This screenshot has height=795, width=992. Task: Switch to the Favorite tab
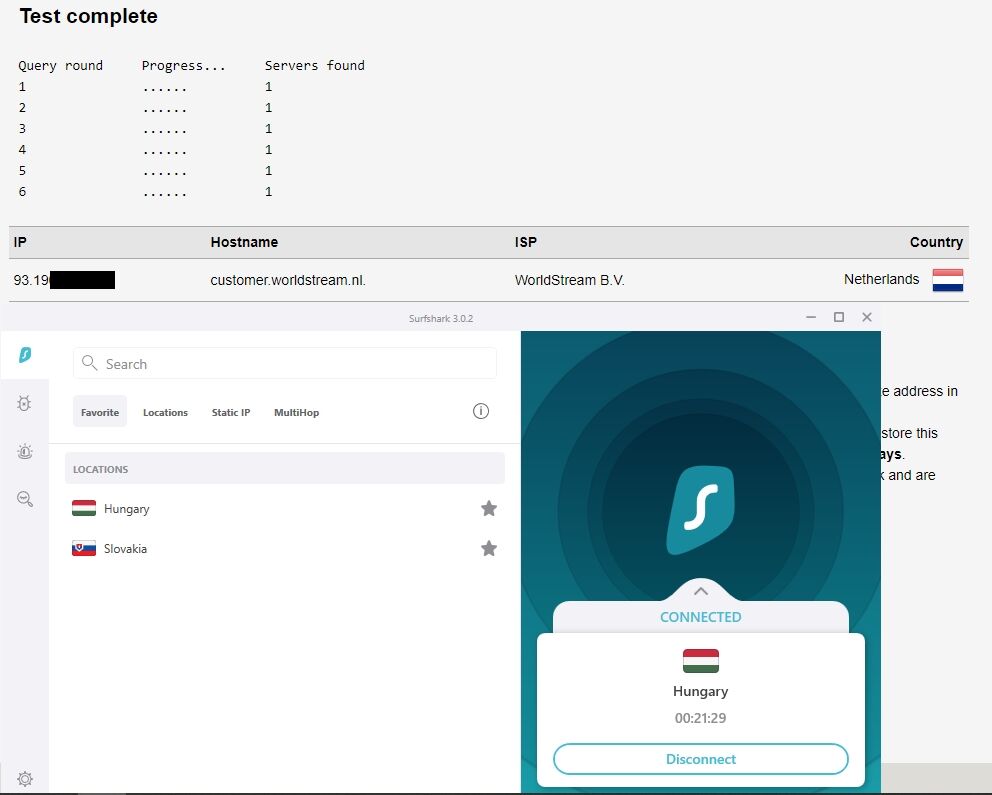pos(100,412)
